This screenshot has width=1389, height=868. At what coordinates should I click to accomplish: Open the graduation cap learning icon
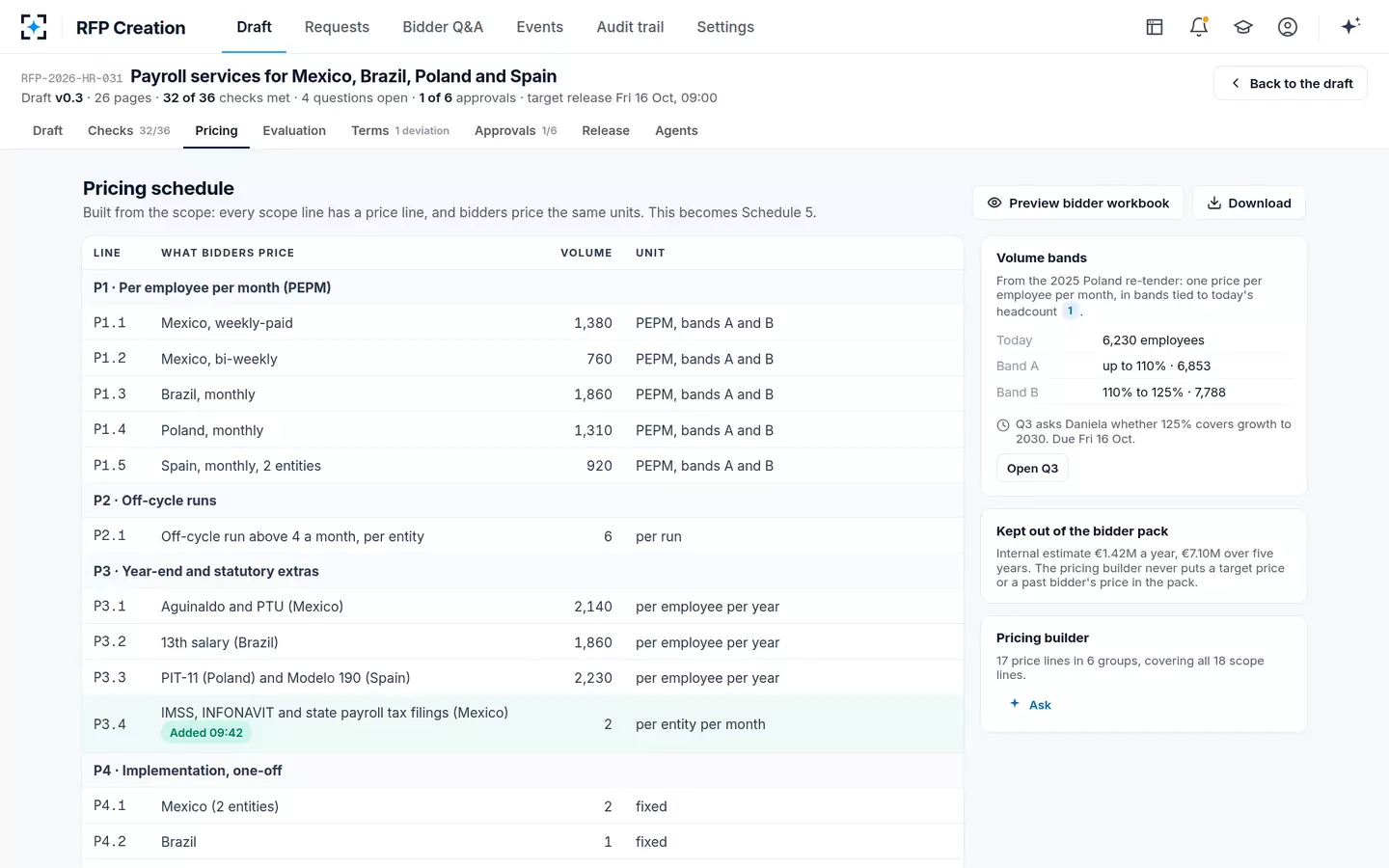pyautogui.click(x=1243, y=27)
